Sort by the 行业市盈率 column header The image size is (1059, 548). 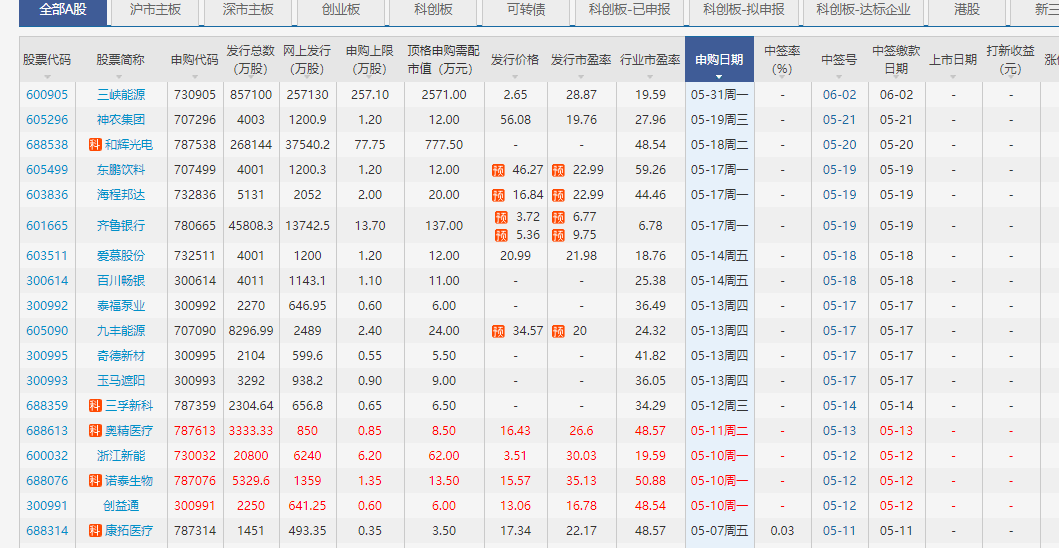(650, 59)
